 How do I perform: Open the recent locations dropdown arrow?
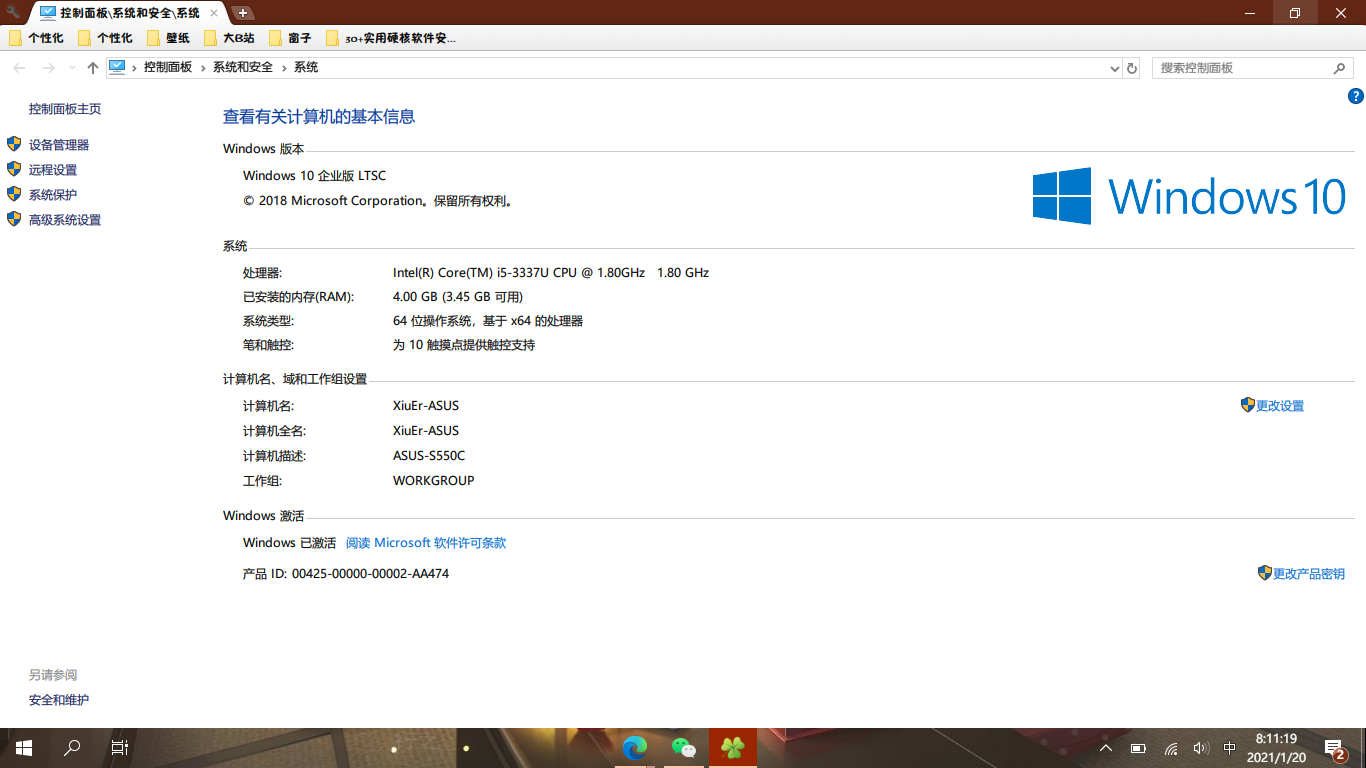click(x=72, y=68)
